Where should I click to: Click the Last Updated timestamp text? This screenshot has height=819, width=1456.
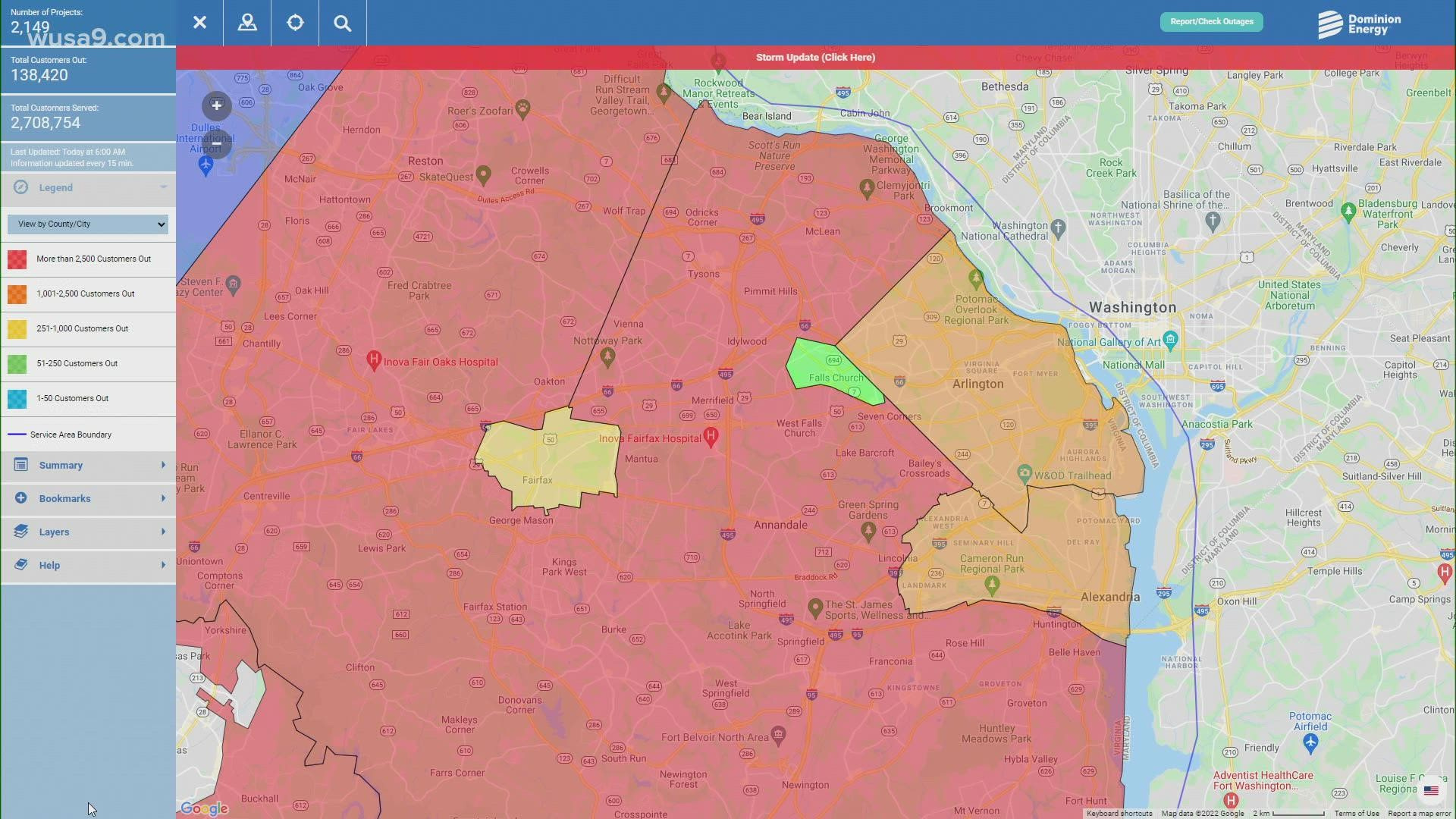(68, 152)
